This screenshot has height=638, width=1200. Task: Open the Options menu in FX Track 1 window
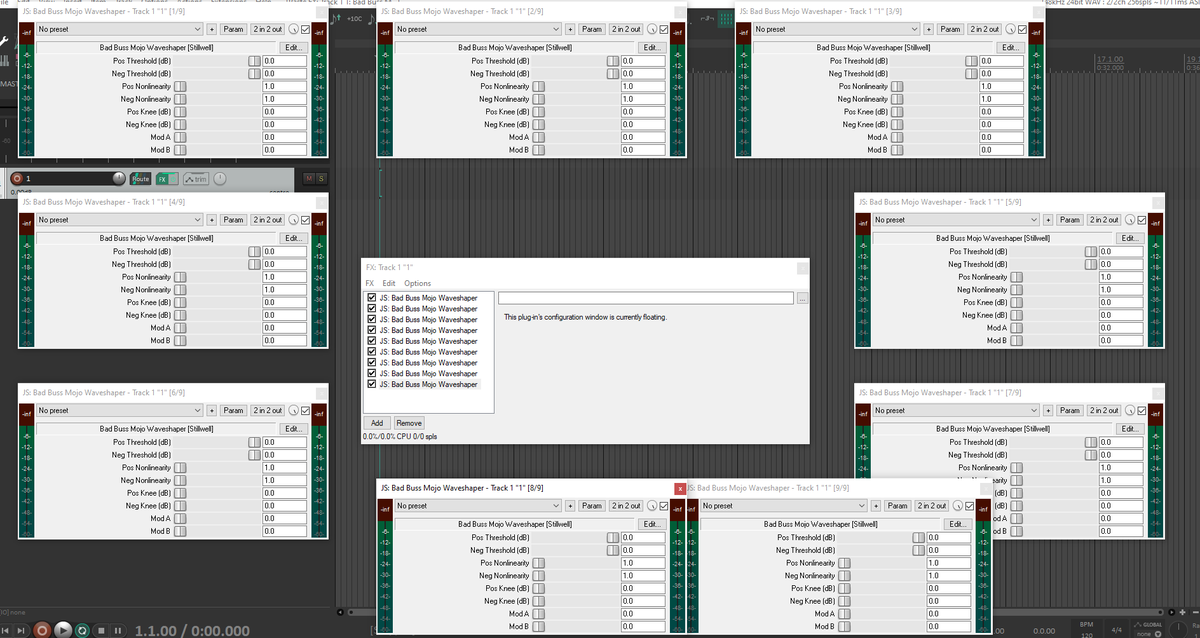(418, 283)
